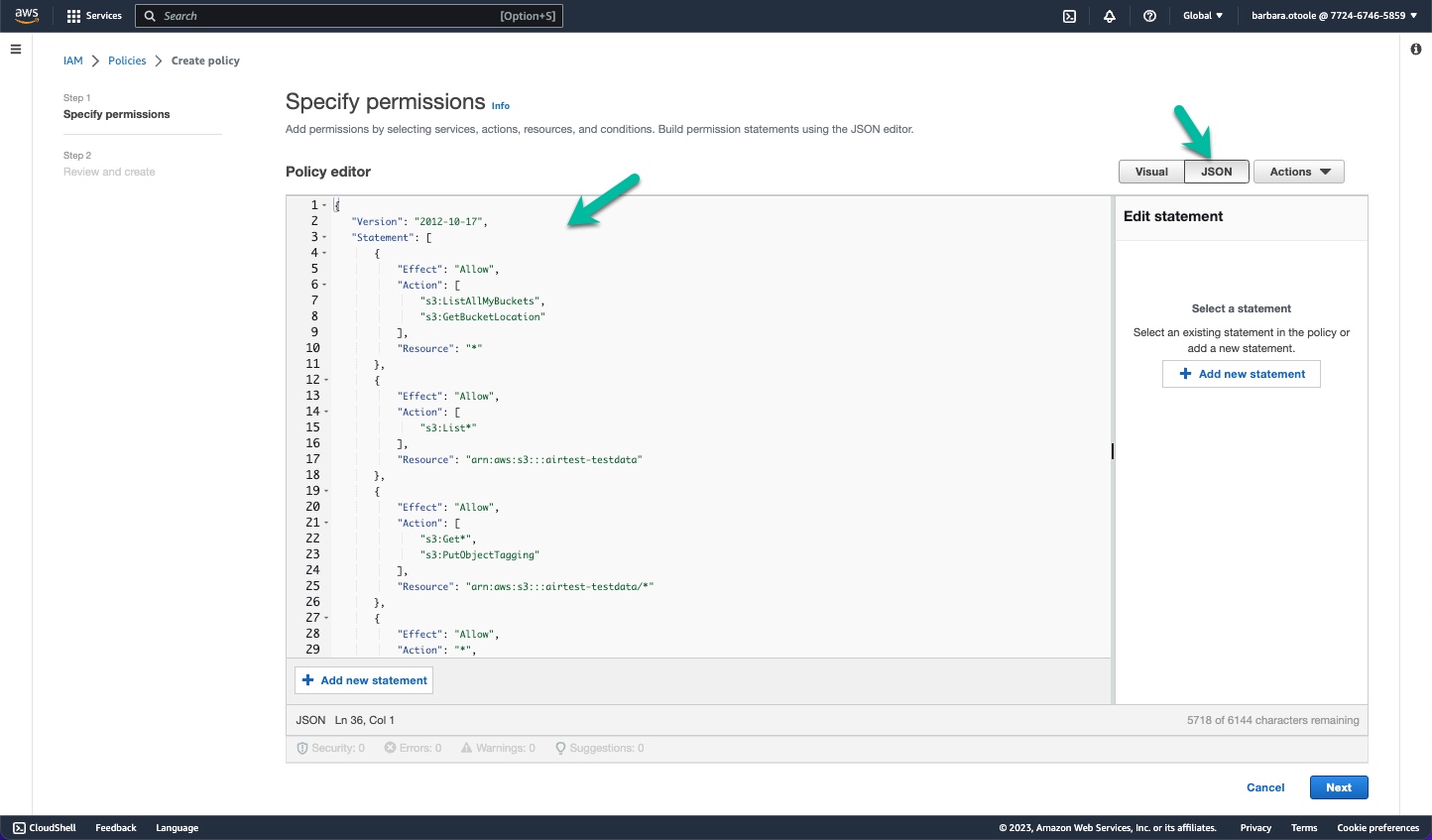Open the Info panel using right-edge icon
Screen dimensions: 1432x840
(x=1416, y=49)
